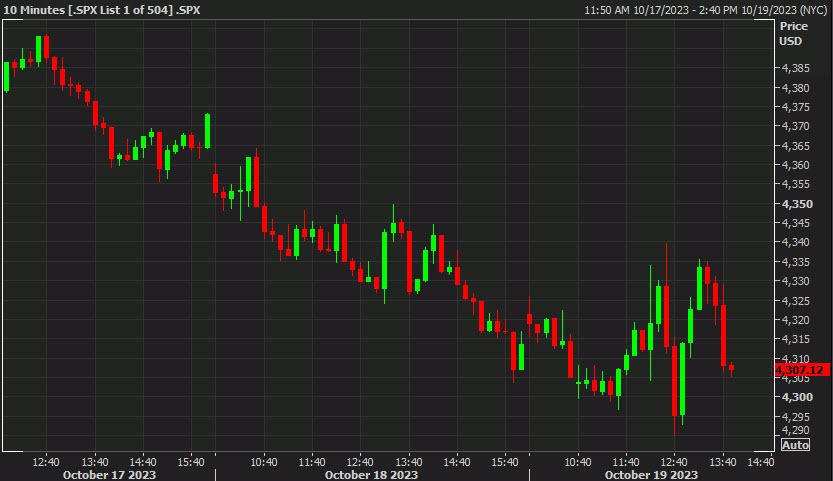
Task: Click the 10:40 time label under October 19
Action: click(577, 462)
